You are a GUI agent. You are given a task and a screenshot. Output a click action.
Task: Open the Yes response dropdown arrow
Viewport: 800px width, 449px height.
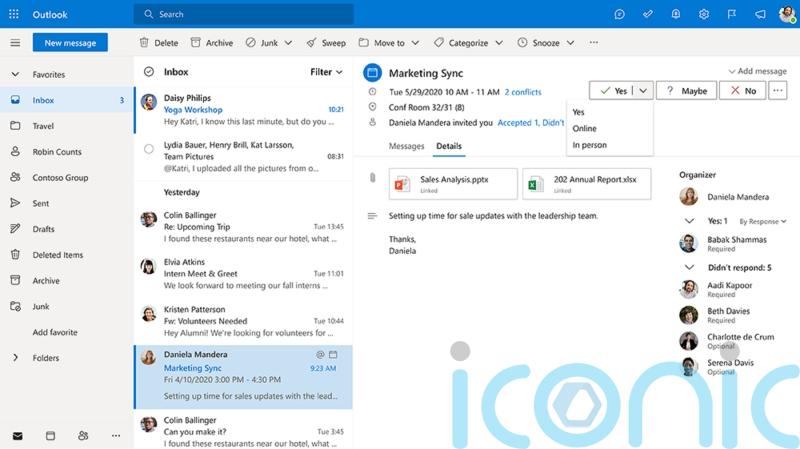click(x=643, y=91)
